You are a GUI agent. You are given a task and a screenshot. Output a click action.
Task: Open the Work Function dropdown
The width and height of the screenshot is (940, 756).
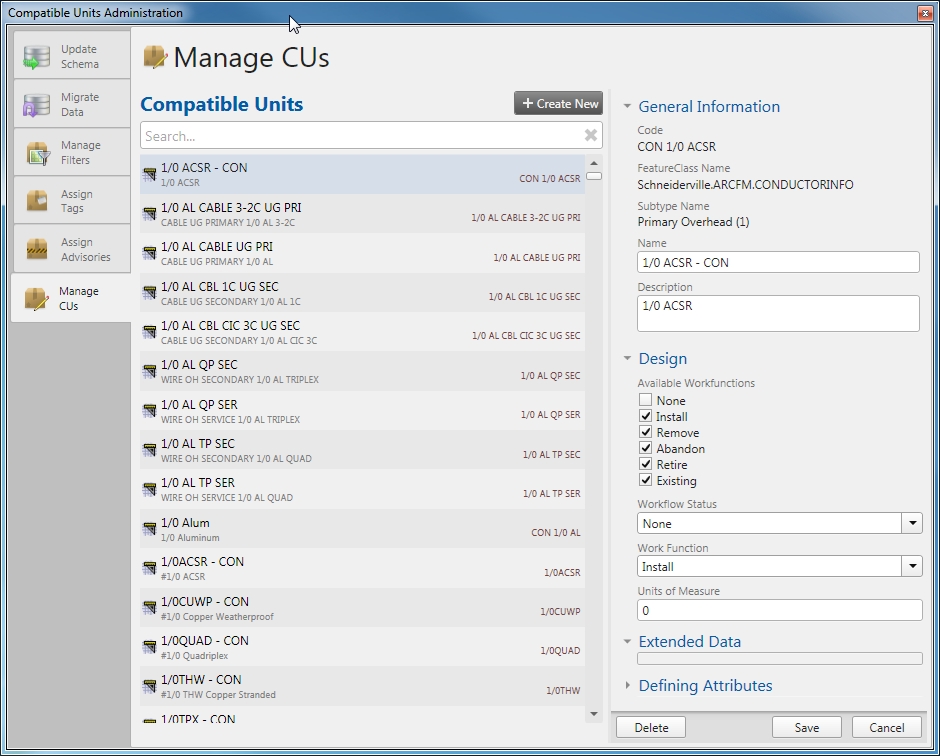[911, 566]
